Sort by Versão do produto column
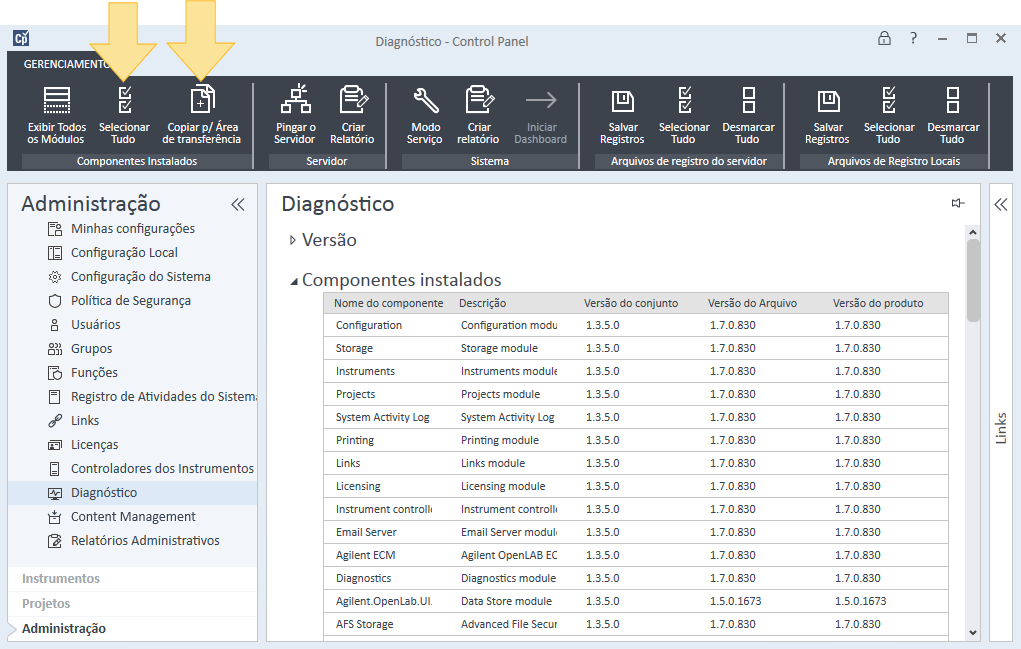This screenshot has width=1021, height=649. click(878, 303)
